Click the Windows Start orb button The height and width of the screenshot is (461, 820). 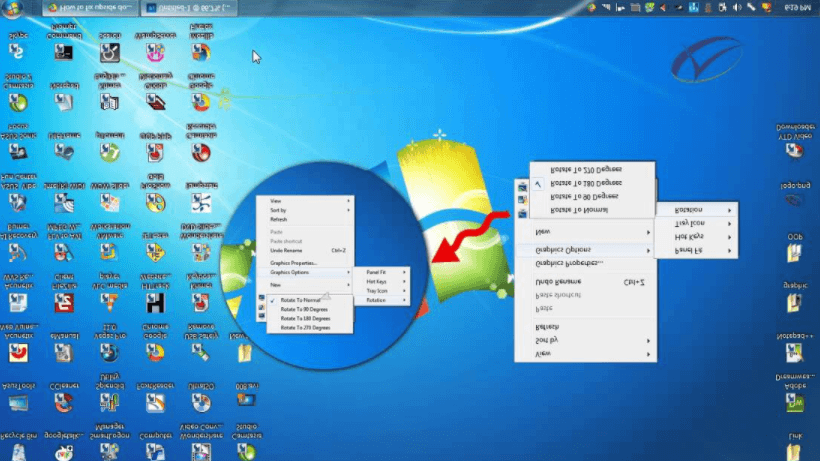tap(13, 8)
